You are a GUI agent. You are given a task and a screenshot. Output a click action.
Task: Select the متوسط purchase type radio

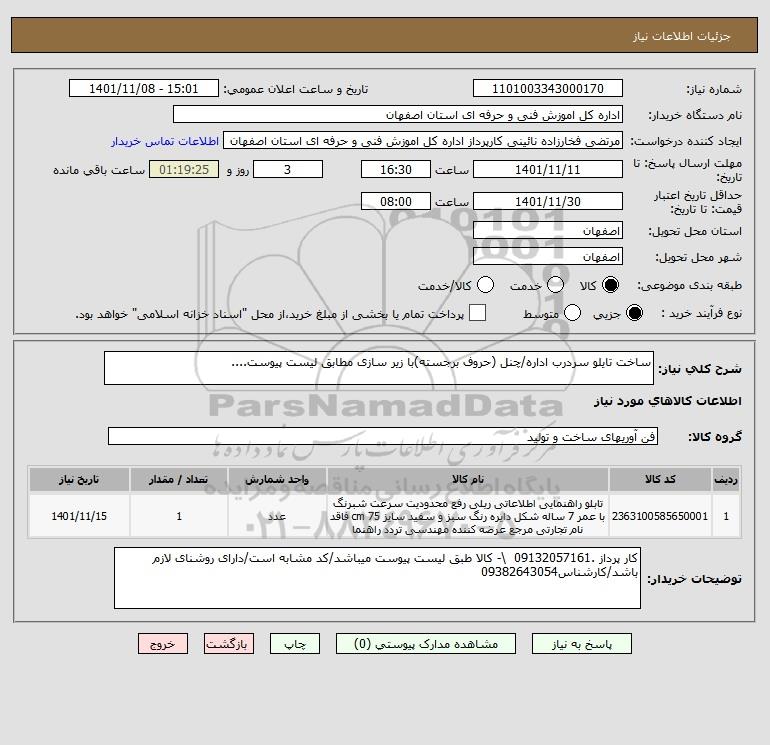click(573, 313)
